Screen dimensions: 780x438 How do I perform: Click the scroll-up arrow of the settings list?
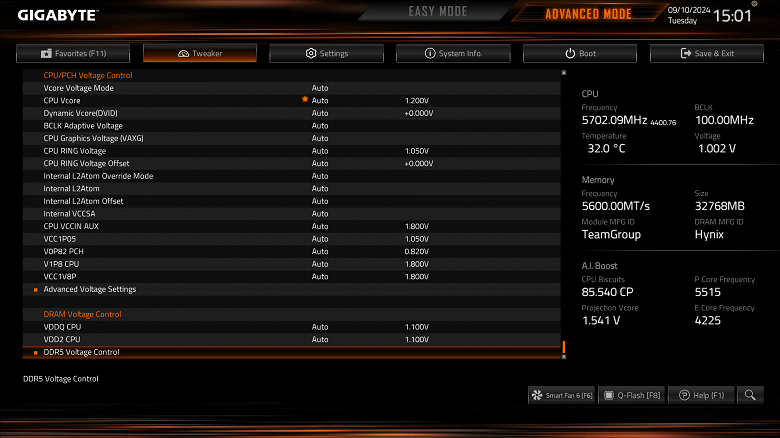point(564,73)
